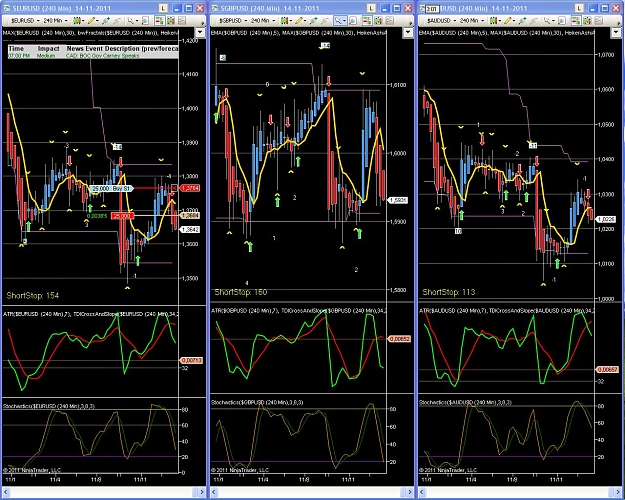Open the chart style menu in the AUDUSD window
This screenshot has width=625, height=500.
495,20
